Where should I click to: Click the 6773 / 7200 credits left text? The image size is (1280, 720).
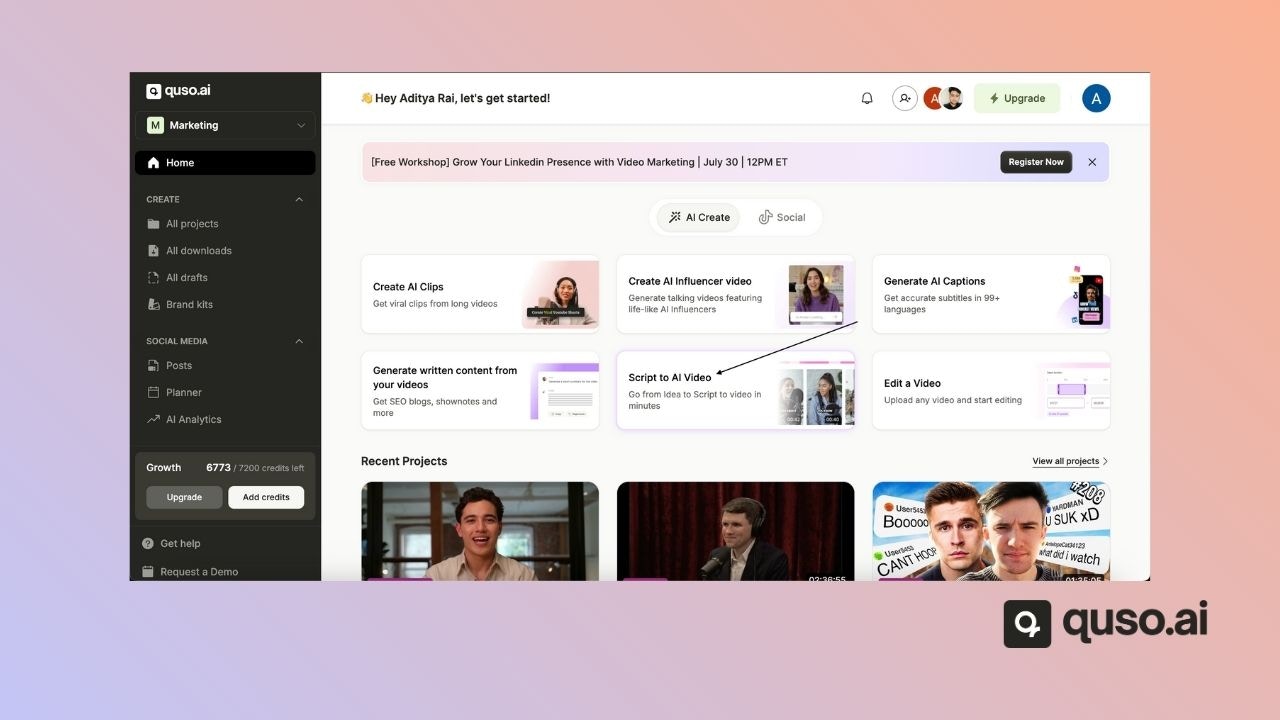point(255,468)
